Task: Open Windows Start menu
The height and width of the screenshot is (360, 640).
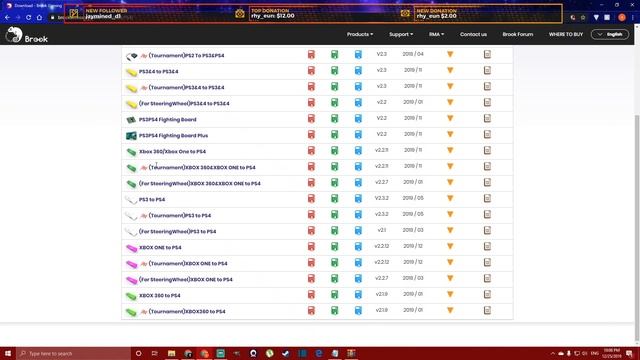Action: (x=8, y=353)
